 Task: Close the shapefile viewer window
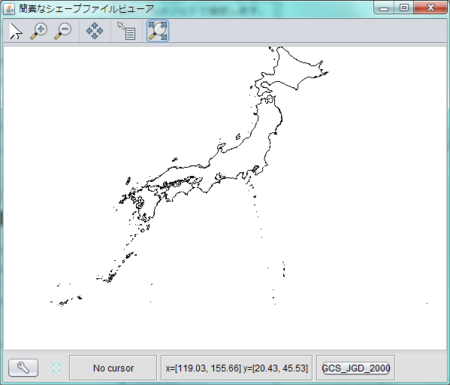pyautogui.click(x=430, y=8)
